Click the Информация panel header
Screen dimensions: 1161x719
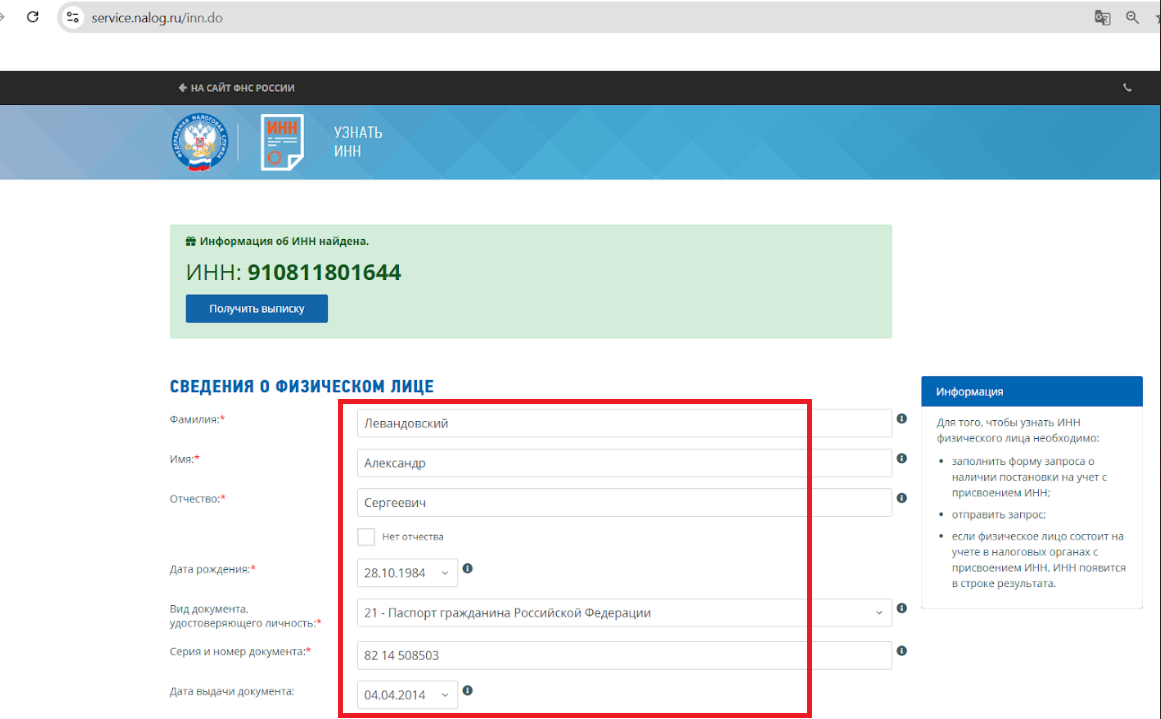click(x=1031, y=392)
